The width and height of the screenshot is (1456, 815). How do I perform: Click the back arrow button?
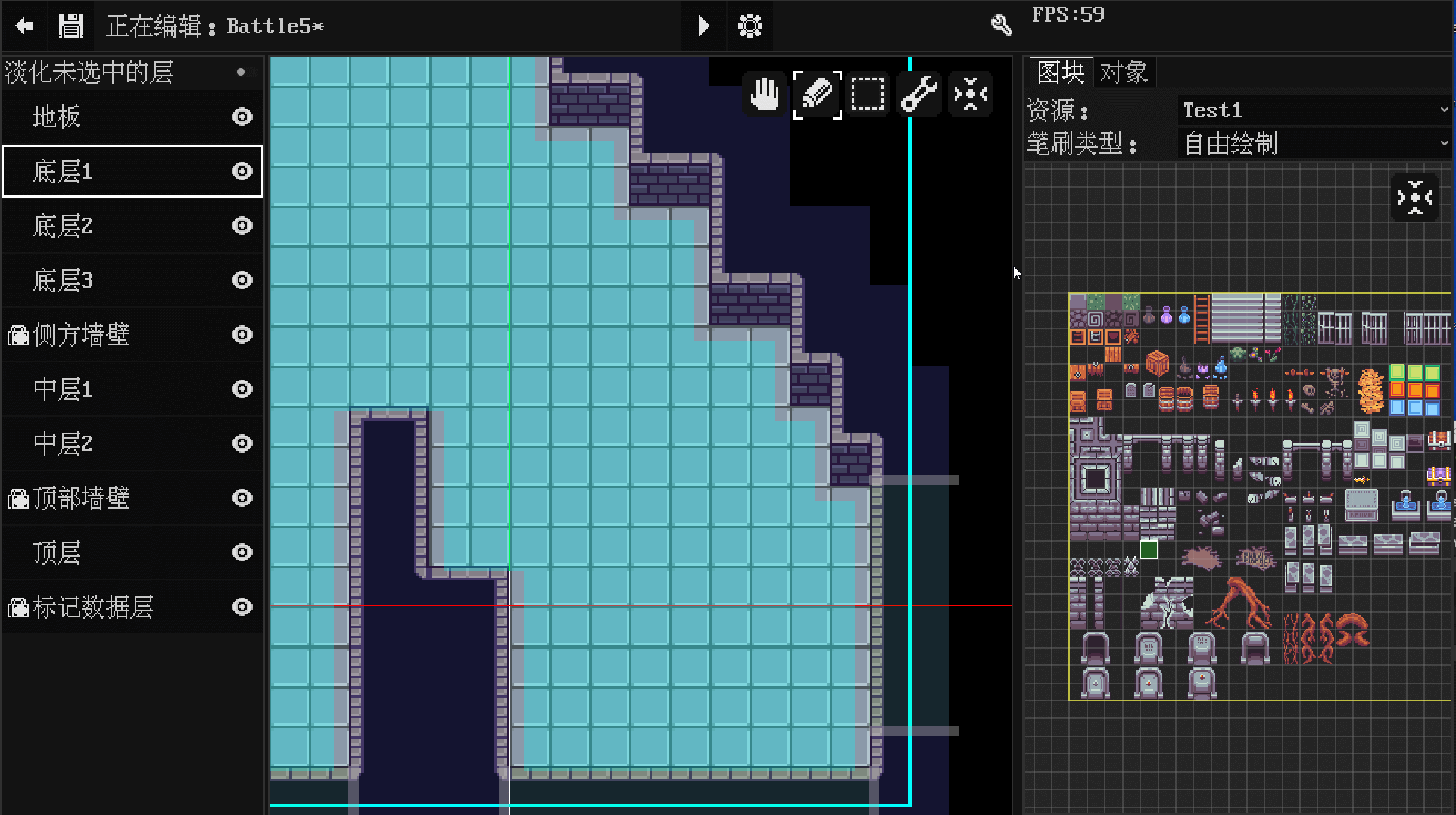click(24, 25)
